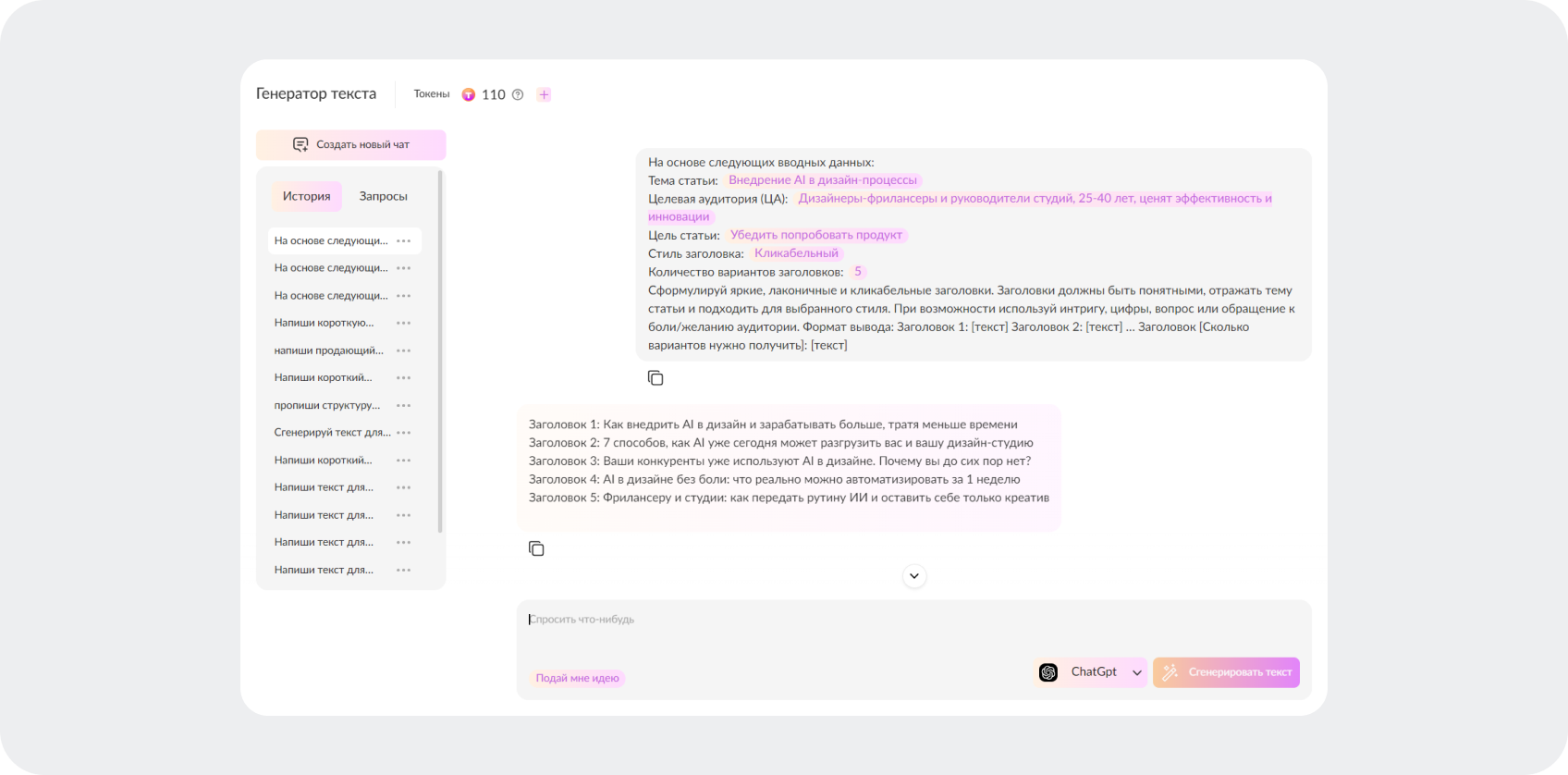Click the 'Заголовок 5' line in the response
1568x775 pixels.
(x=789, y=498)
